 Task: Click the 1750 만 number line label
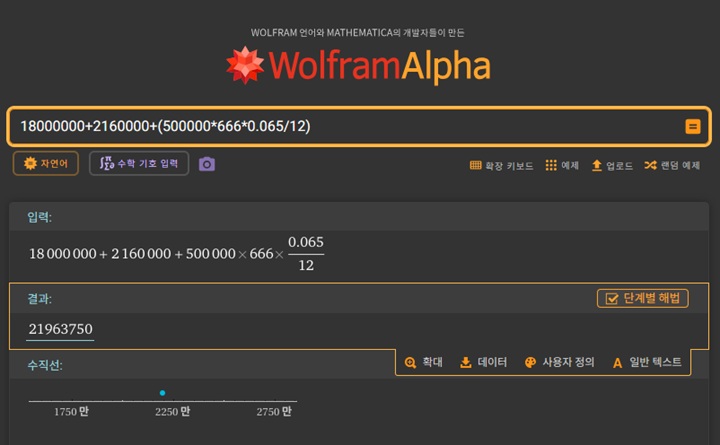[71, 411]
